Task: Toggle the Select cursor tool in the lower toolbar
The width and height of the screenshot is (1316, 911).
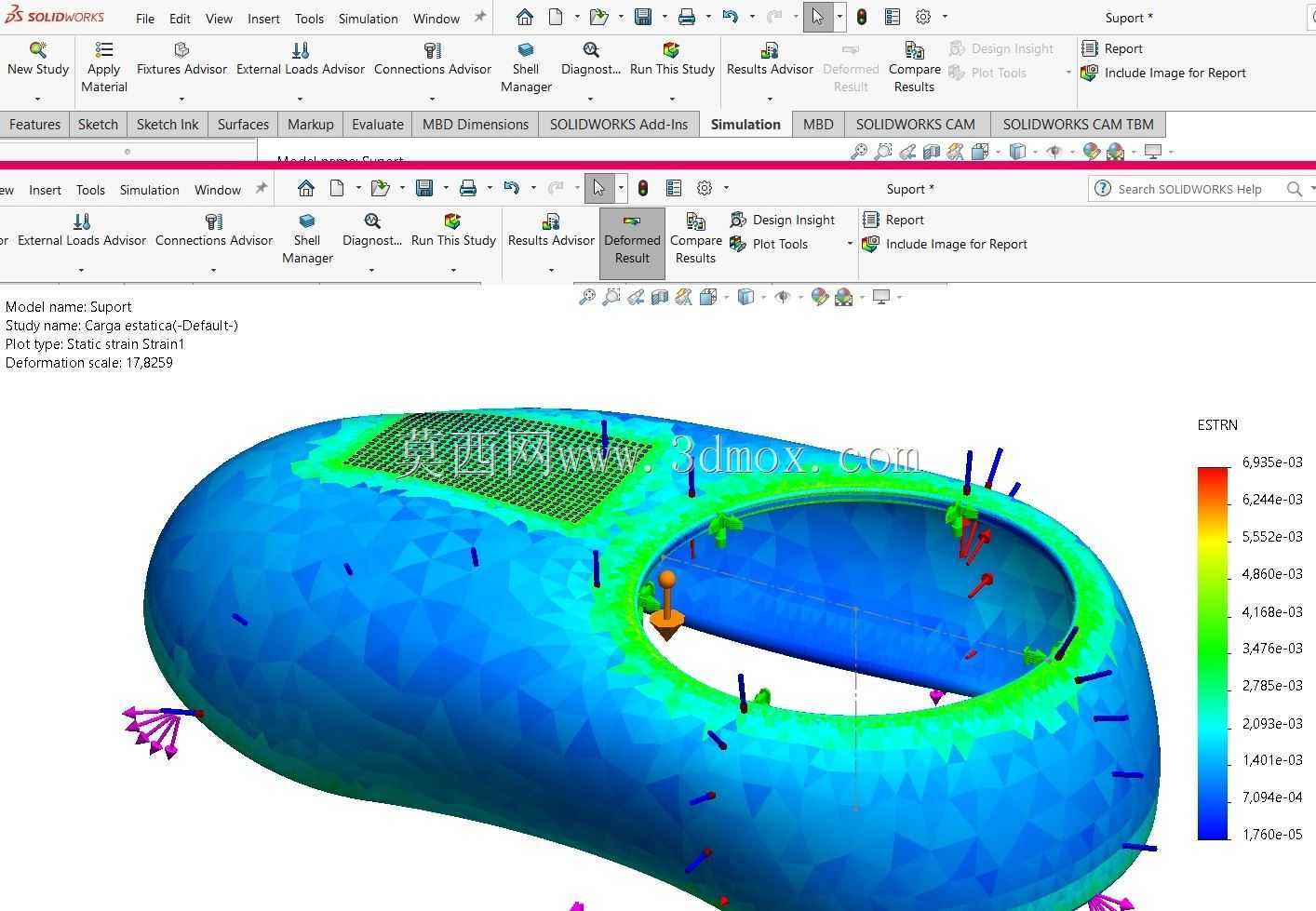Action: (598, 189)
